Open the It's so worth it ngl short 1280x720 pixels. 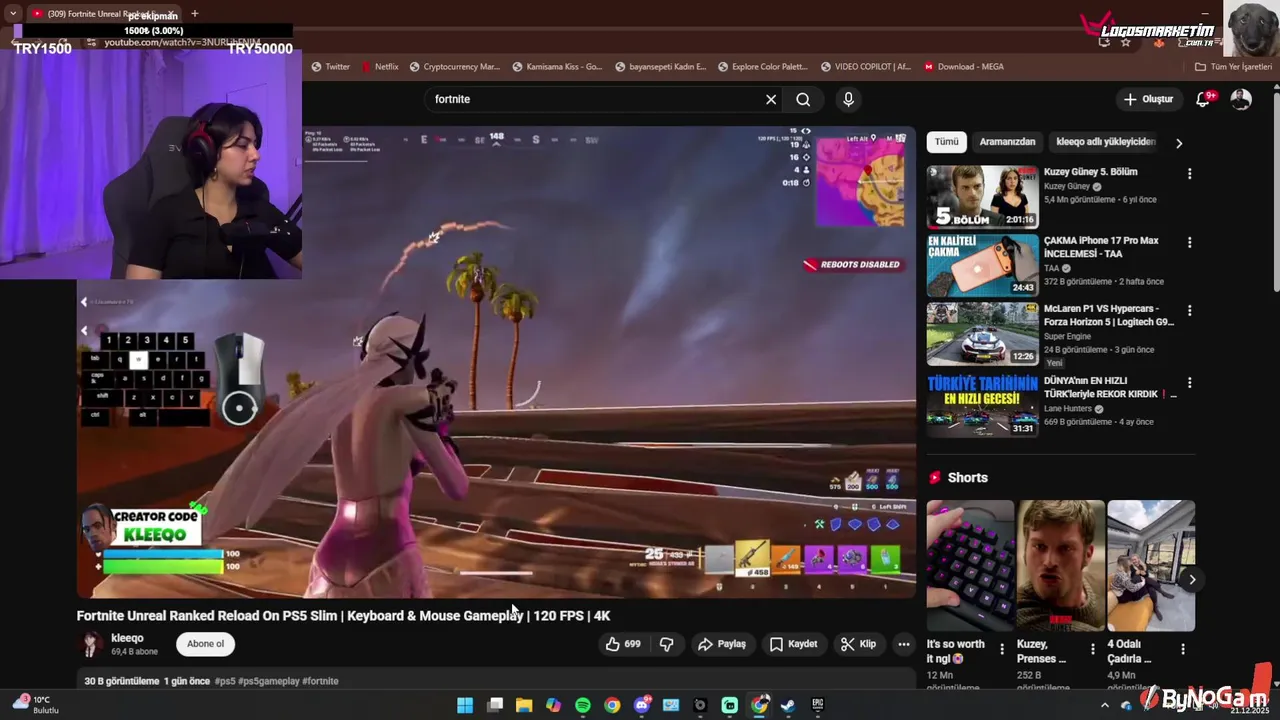point(970,566)
